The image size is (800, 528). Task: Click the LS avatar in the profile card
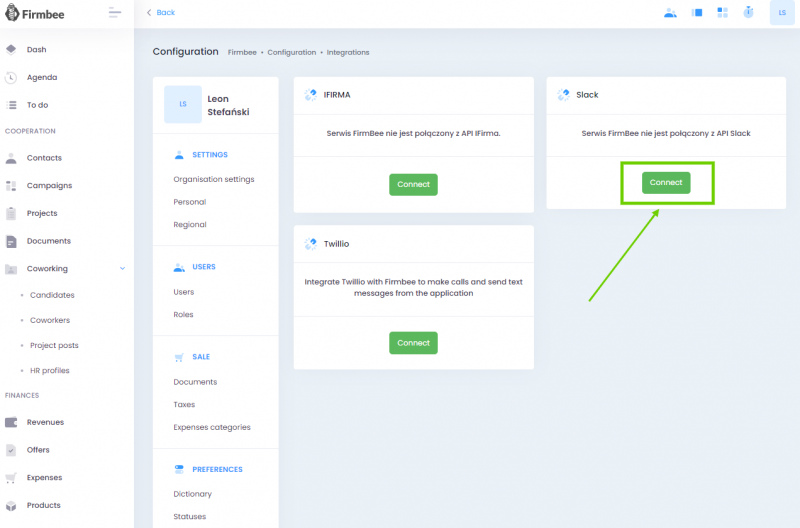coord(183,104)
